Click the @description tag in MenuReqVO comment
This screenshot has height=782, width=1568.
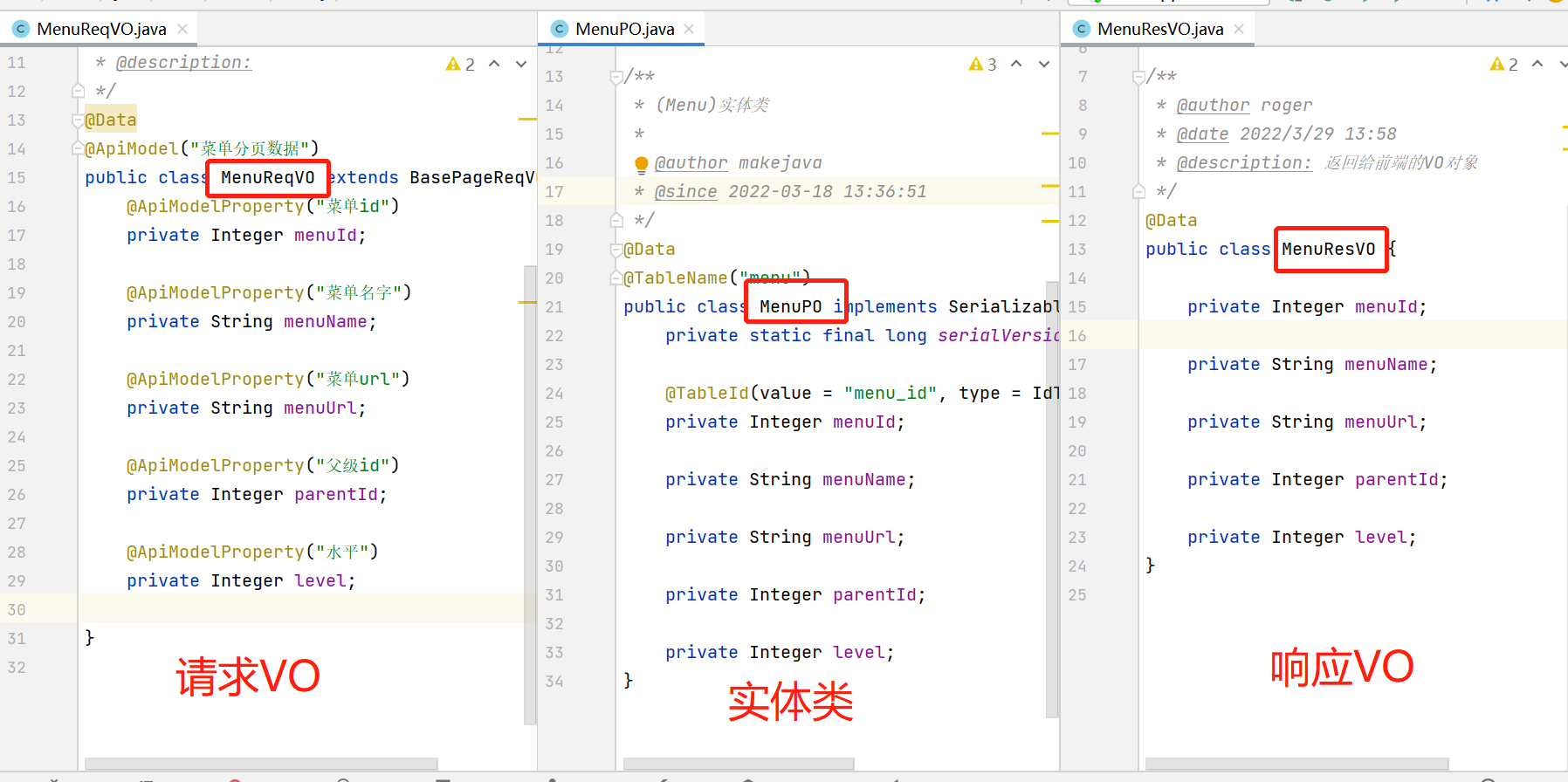point(183,62)
